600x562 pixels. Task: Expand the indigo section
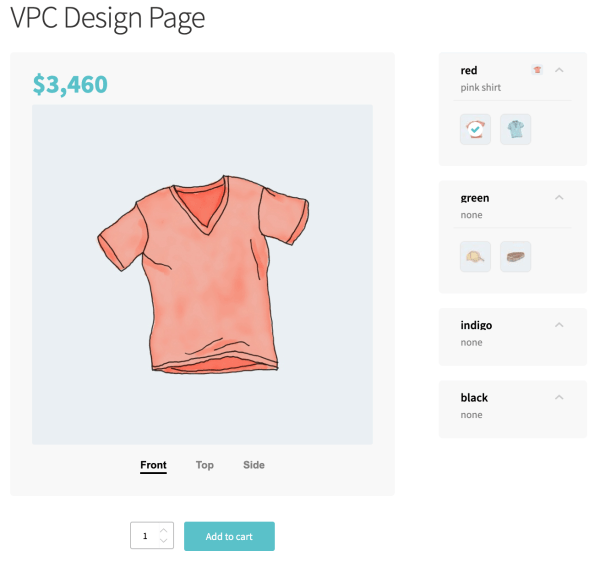(559, 325)
